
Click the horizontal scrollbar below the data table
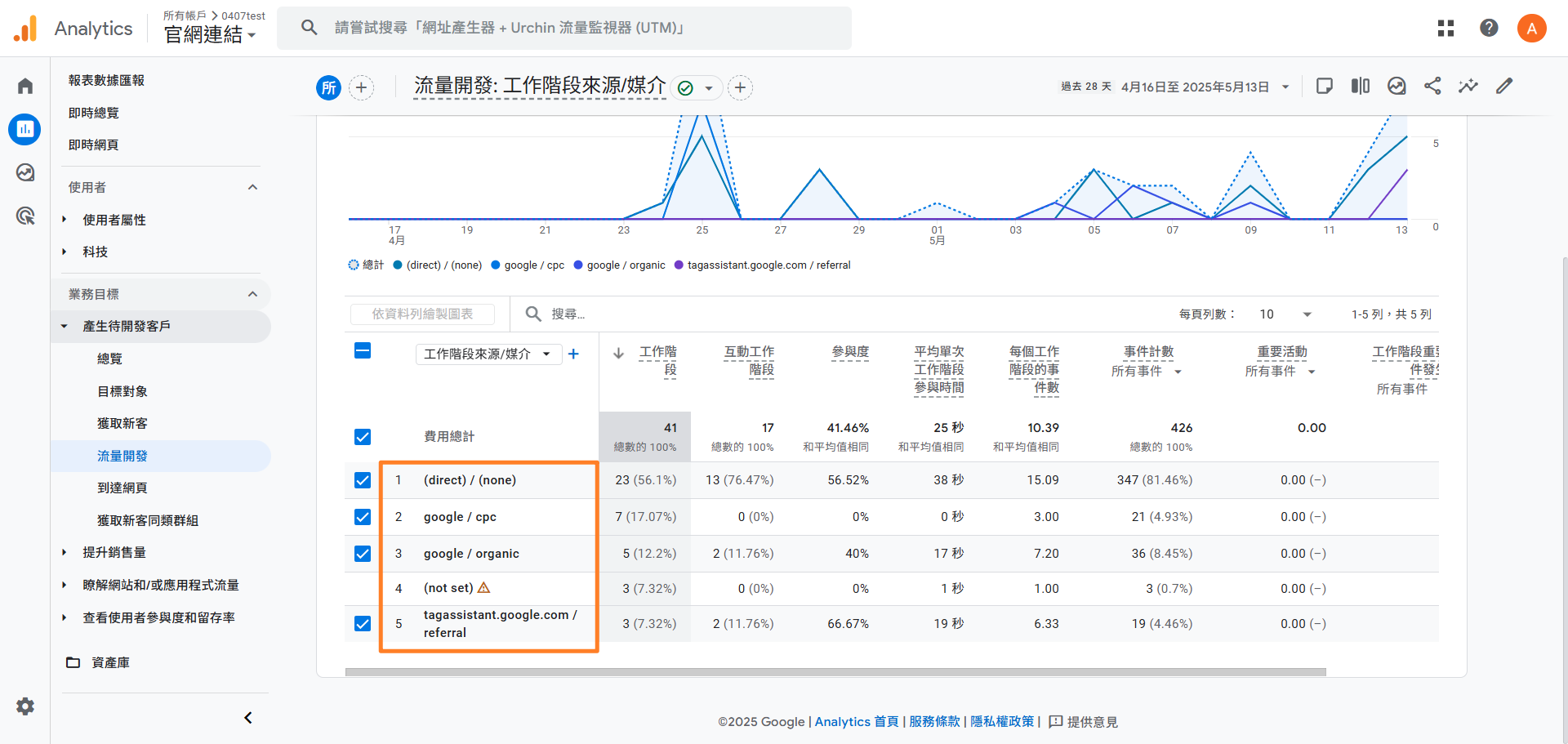(833, 671)
